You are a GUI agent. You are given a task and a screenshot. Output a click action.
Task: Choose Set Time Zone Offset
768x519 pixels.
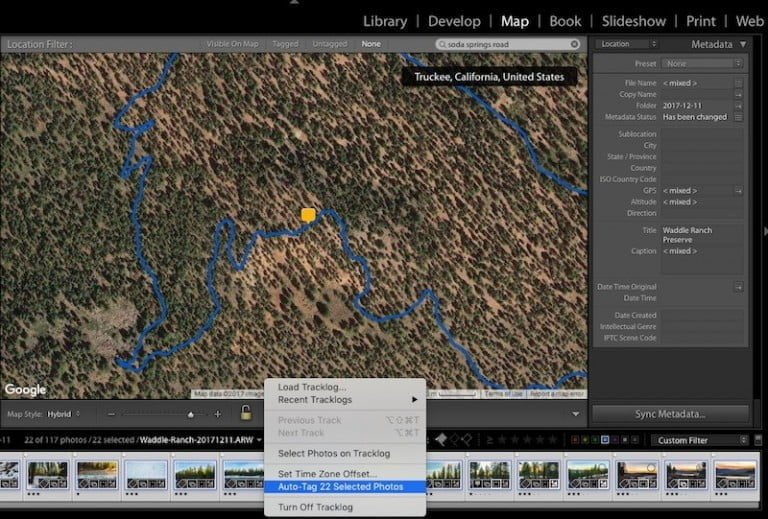pos(346,474)
